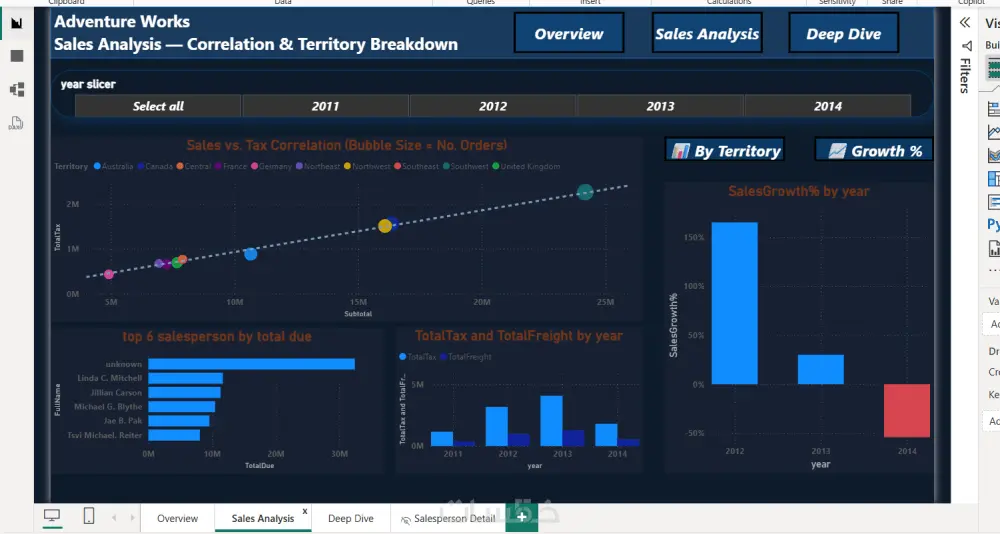The image size is (1000, 534).
Task: Select Canada in the Territory legend
Action: [x=155, y=166]
